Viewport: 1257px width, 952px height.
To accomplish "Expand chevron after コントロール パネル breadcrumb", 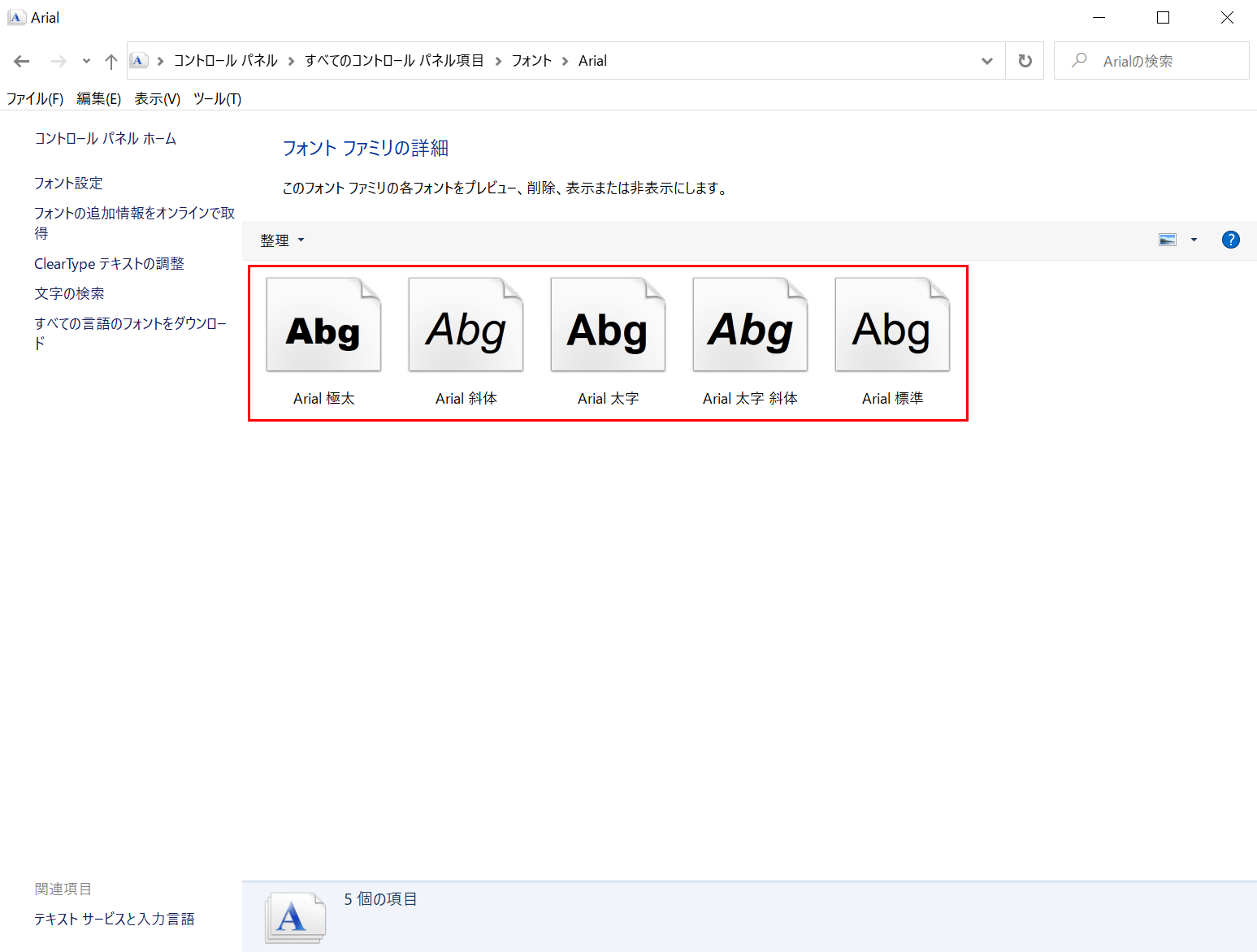I will pos(291,61).
